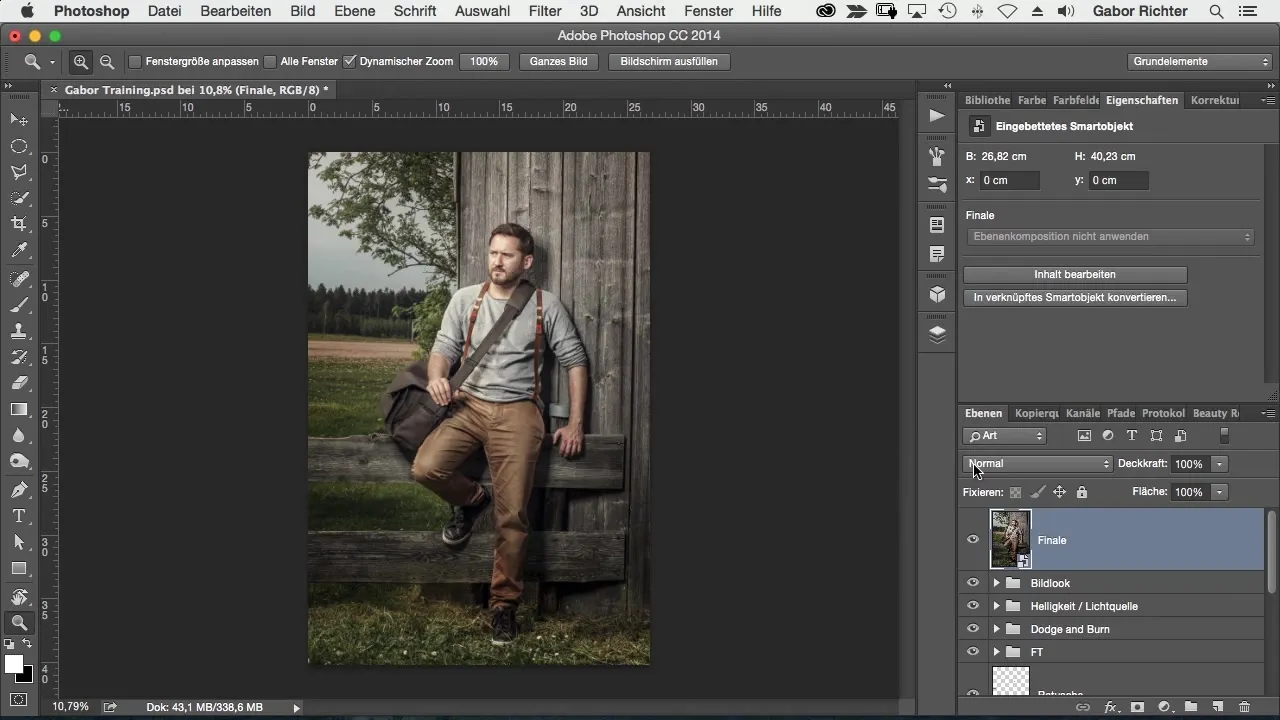Filter layers by smart object type

click(1180, 436)
